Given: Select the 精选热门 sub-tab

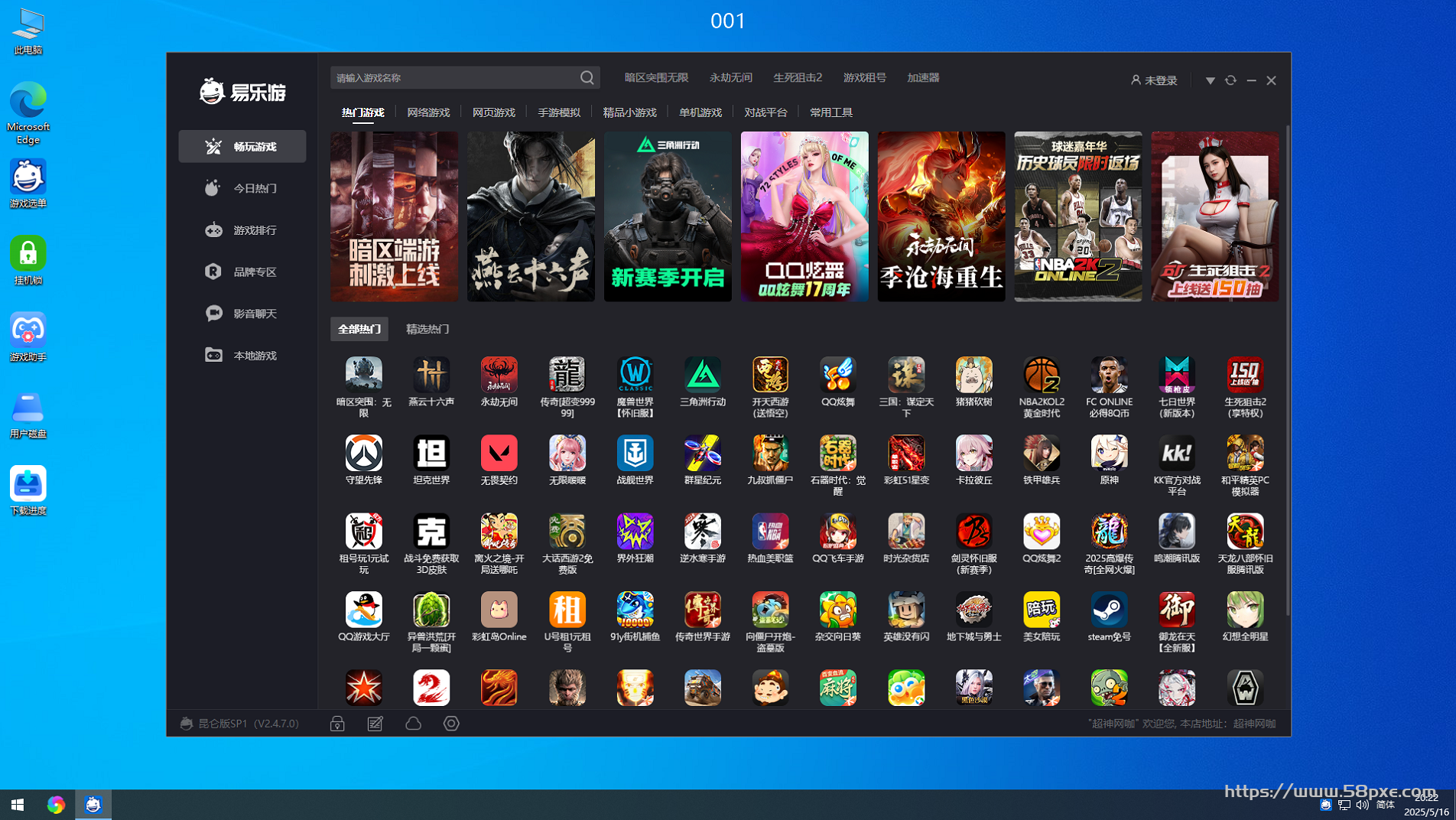Looking at the screenshot, I should 427,329.
